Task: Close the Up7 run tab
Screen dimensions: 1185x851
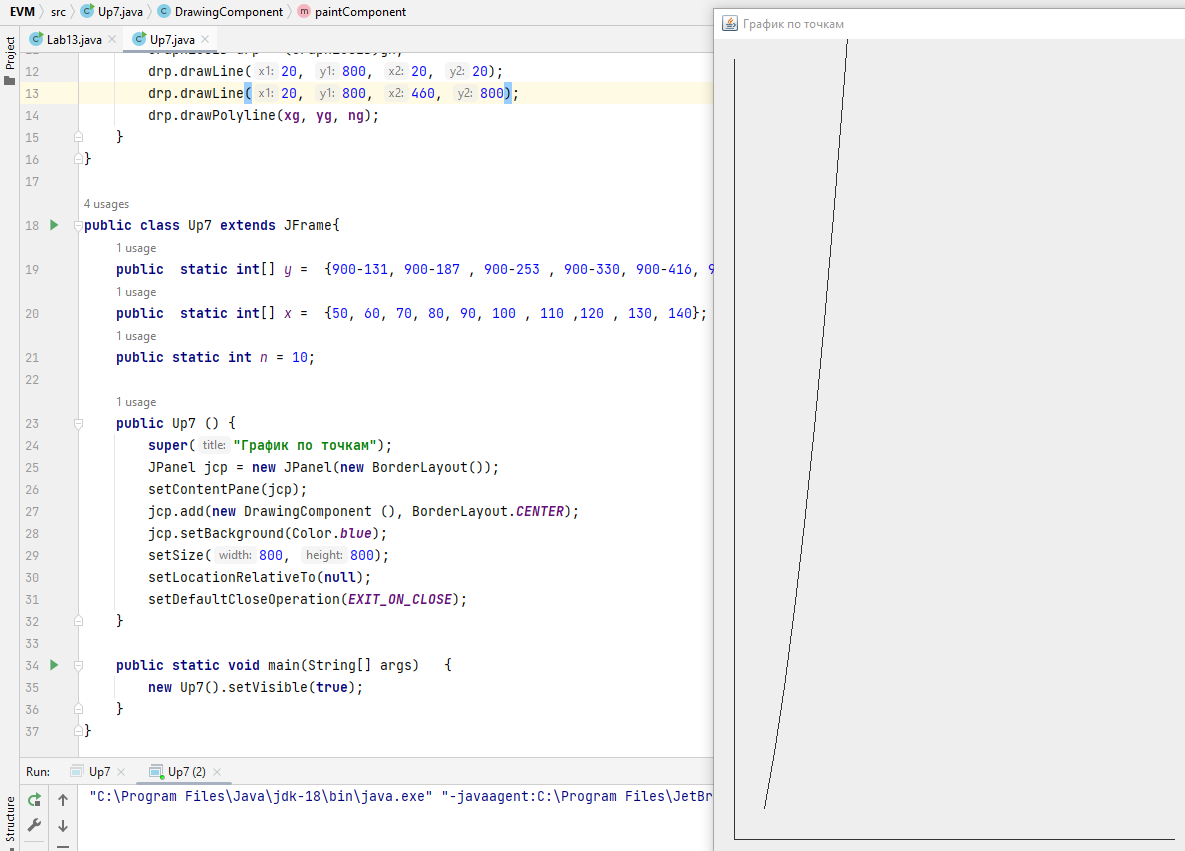Action: coord(121,772)
